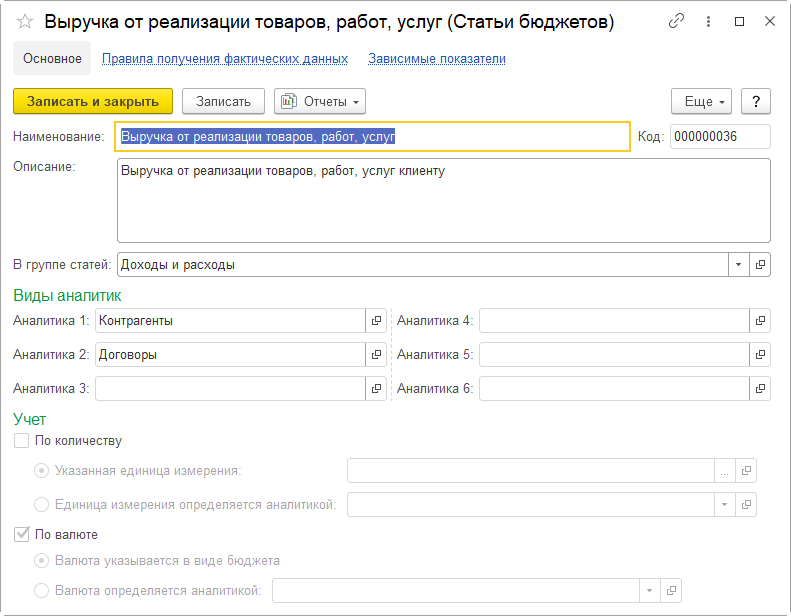Click the open icon beside Аналитика 2 Договоры
This screenshot has height=616, width=791.
(377, 355)
